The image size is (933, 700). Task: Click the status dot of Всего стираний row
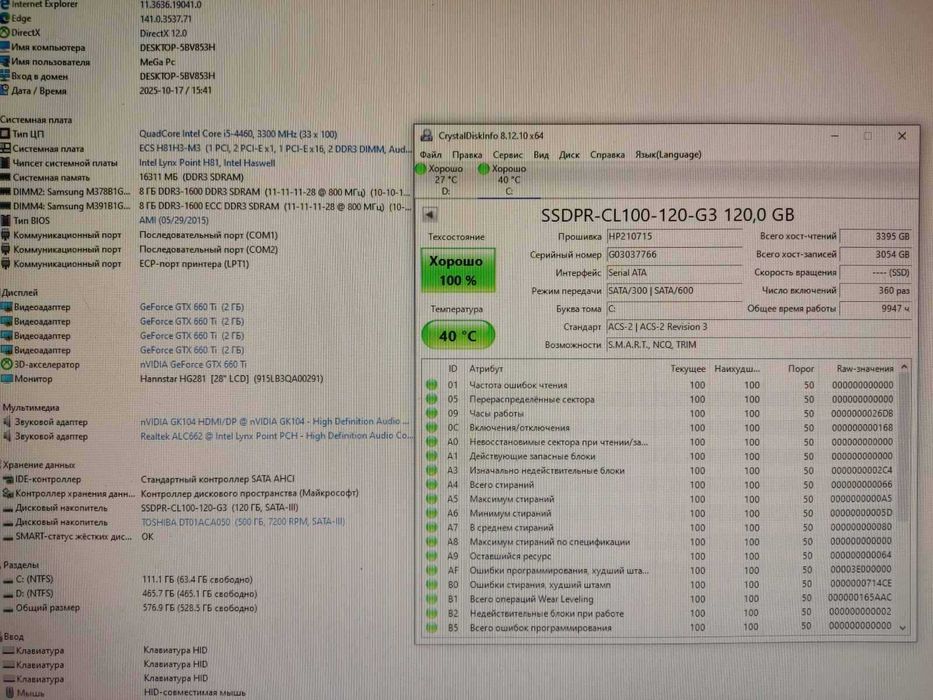click(431, 485)
